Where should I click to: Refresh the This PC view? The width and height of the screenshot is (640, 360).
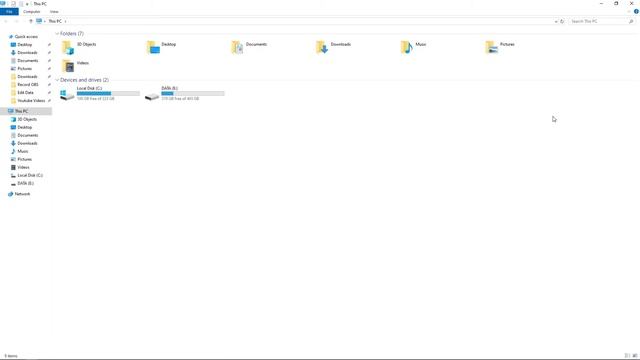[x=562, y=21]
